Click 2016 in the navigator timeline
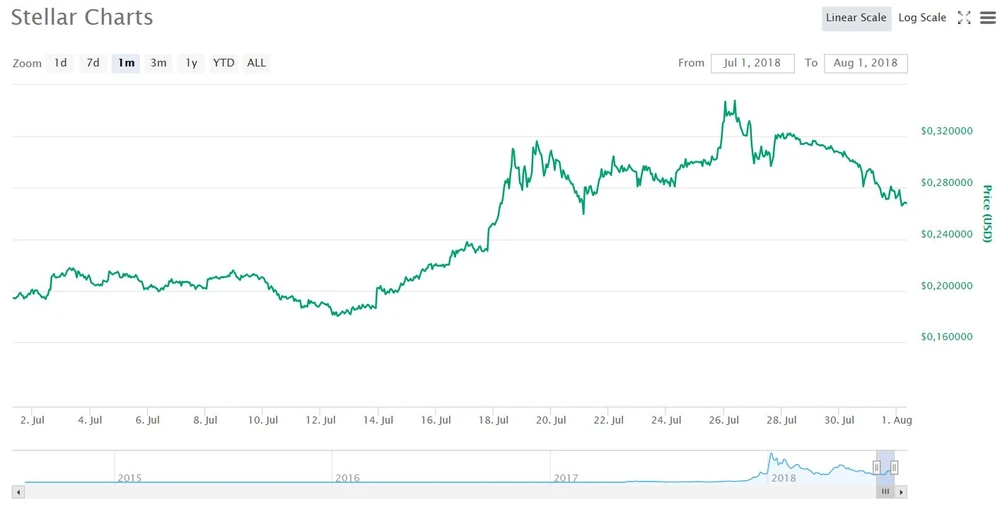This screenshot has height=507, width=1000. pos(347,478)
